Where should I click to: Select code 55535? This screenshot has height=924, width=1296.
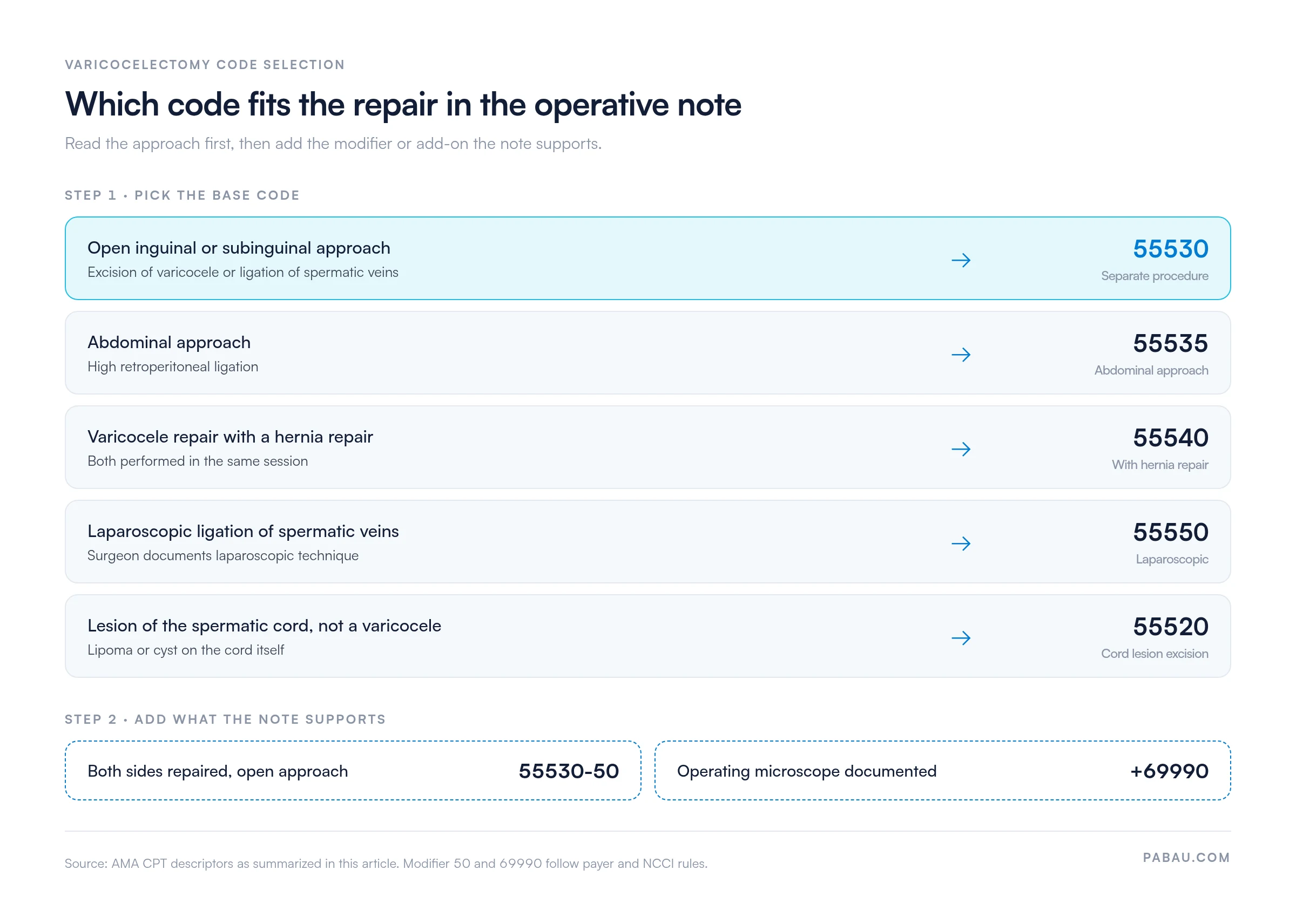[x=1170, y=344]
